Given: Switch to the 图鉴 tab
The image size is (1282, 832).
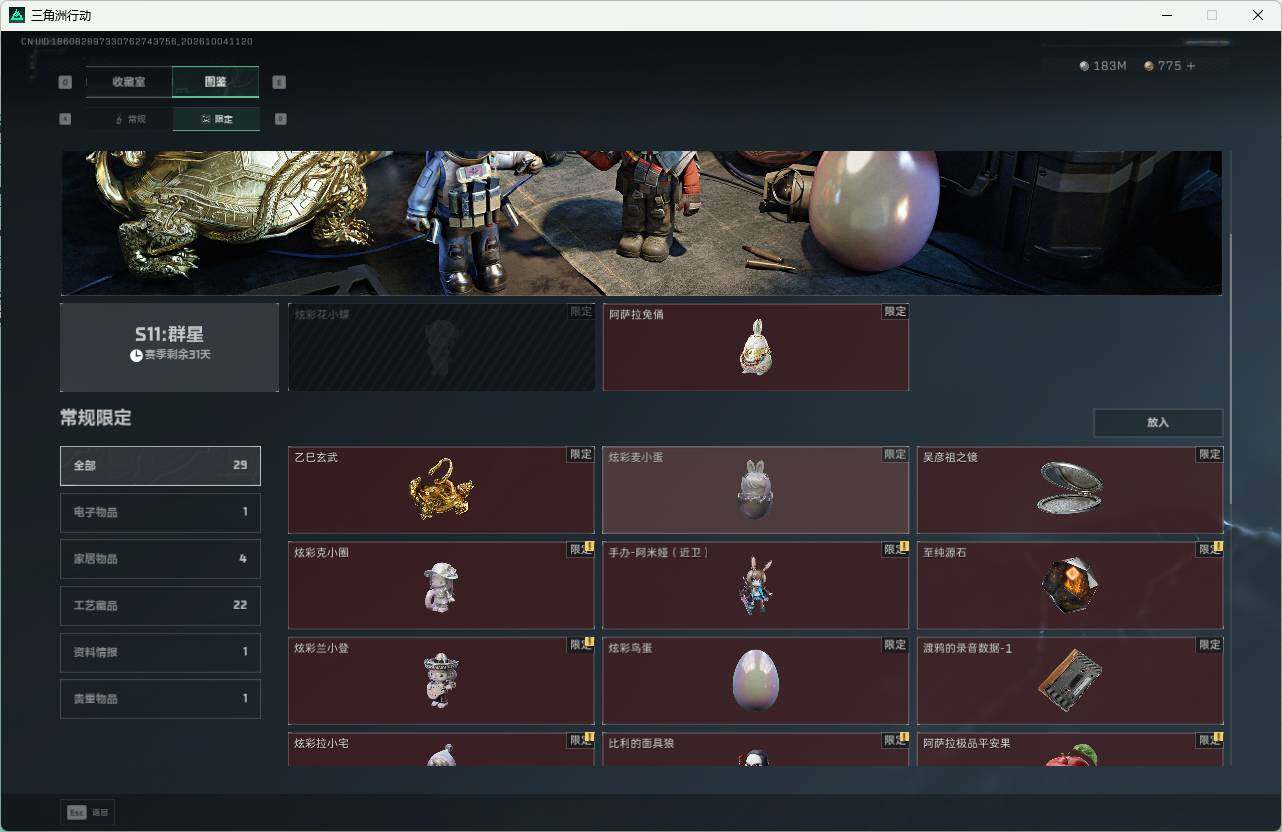Looking at the screenshot, I should [x=216, y=82].
